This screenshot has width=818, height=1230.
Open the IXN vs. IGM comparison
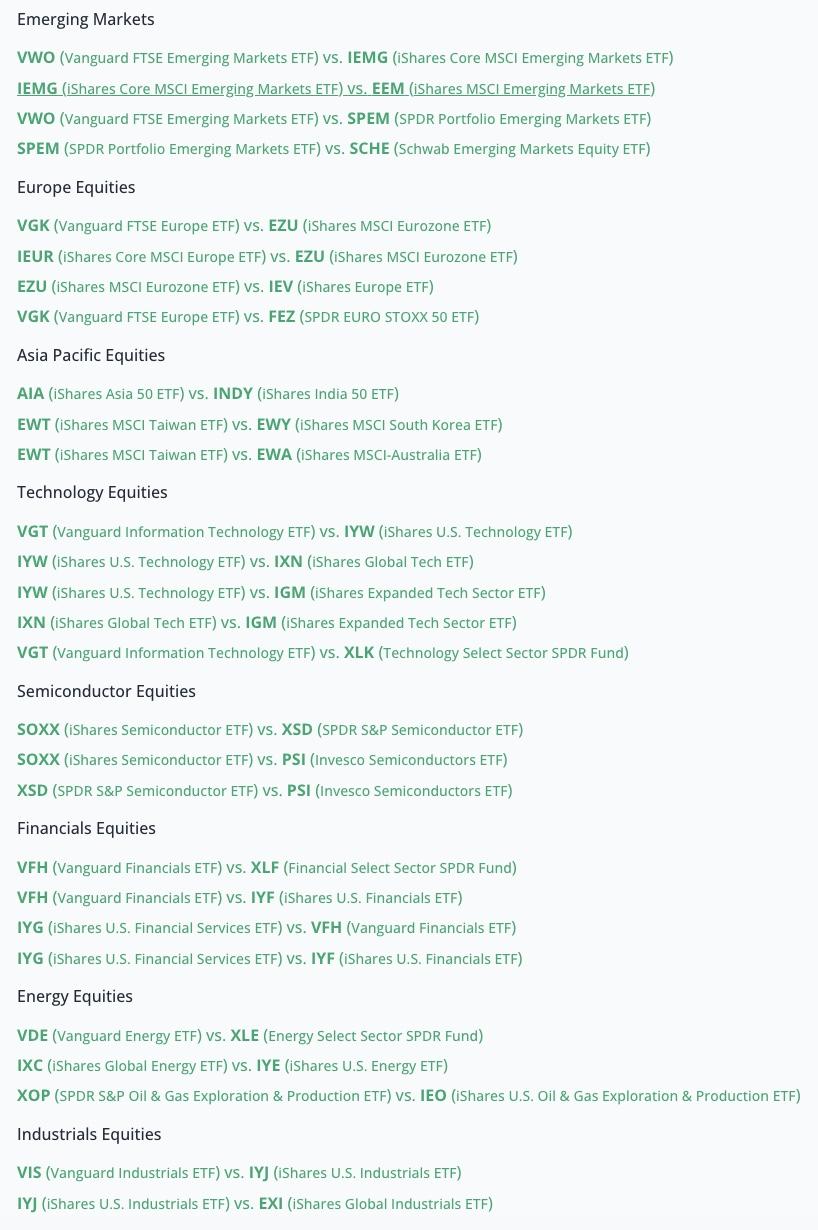tap(266, 623)
